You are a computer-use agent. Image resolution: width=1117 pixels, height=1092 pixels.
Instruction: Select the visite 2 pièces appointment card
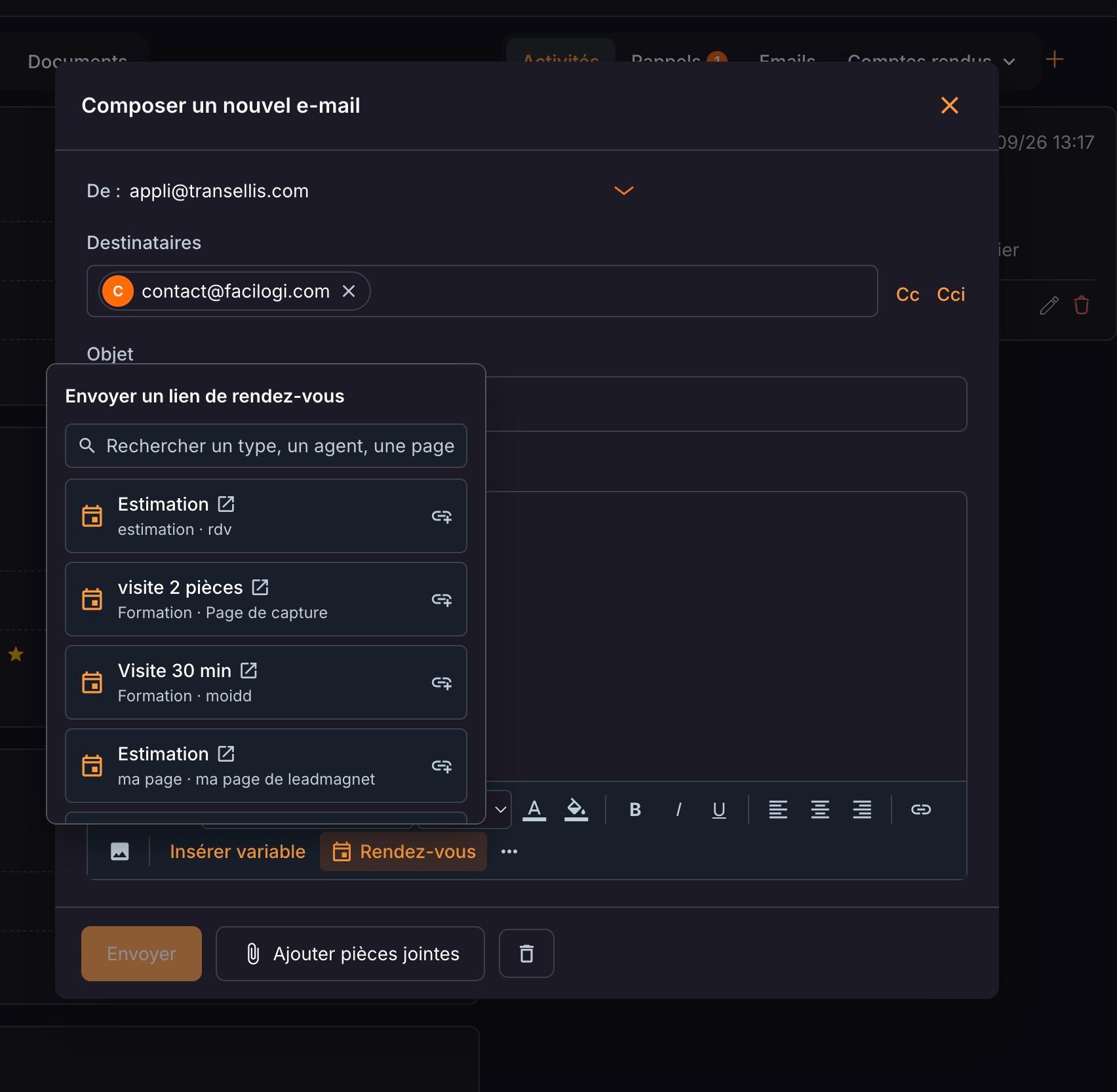[266, 599]
